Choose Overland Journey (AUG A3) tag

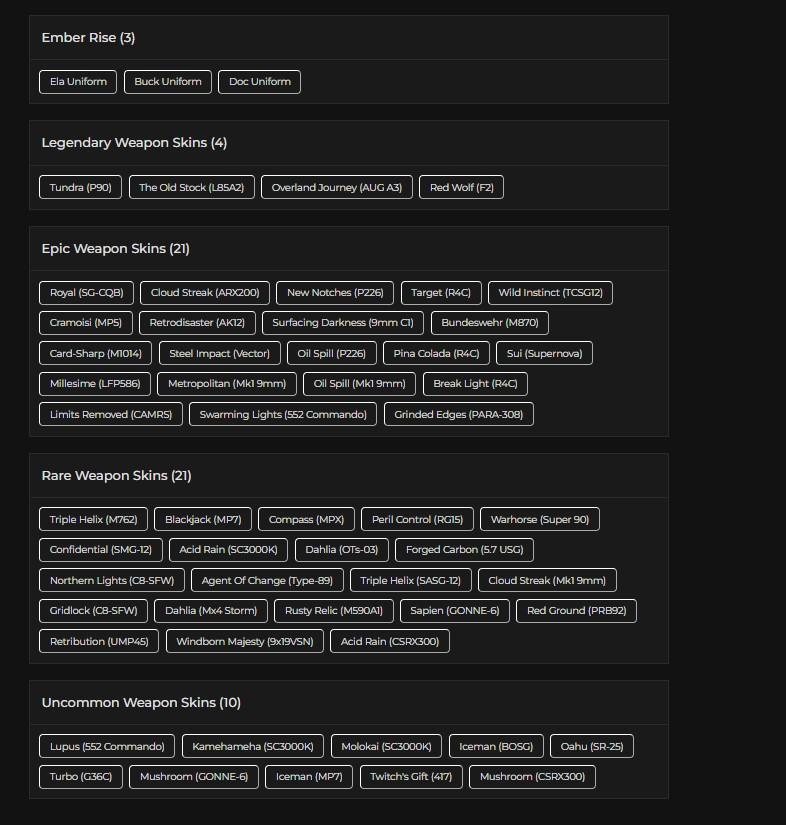(336, 187)
